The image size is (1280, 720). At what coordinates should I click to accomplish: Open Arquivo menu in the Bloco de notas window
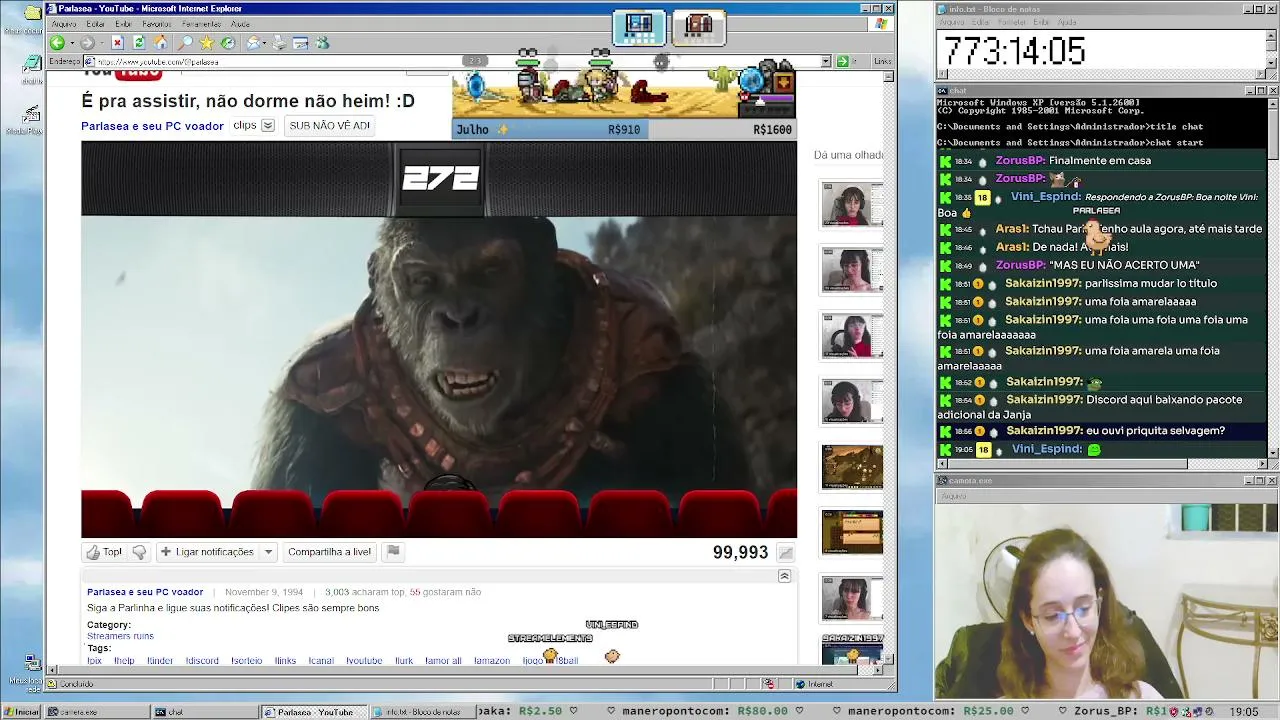[x=951, y=22]
